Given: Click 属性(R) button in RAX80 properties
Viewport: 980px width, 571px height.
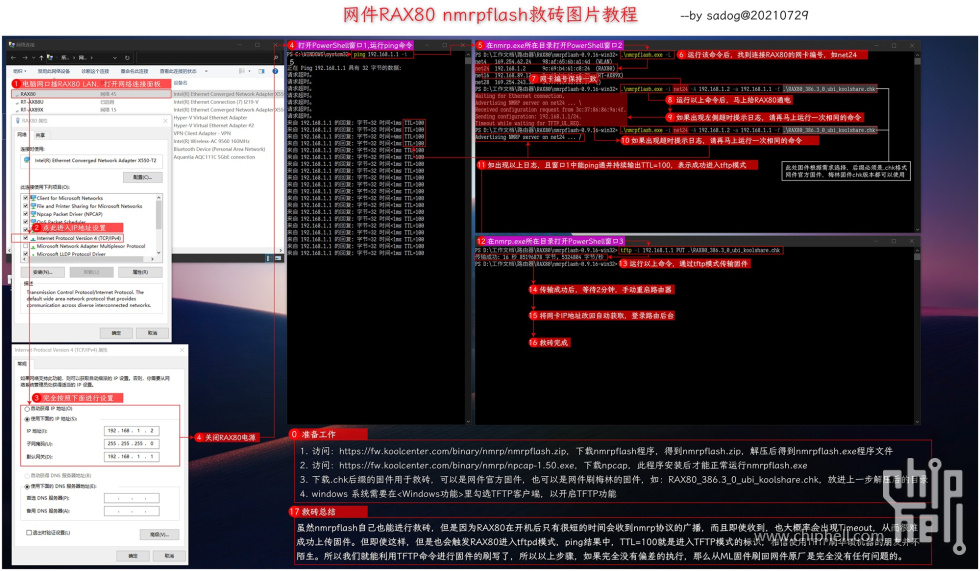Looking at the screenshot, I should 140,272.
